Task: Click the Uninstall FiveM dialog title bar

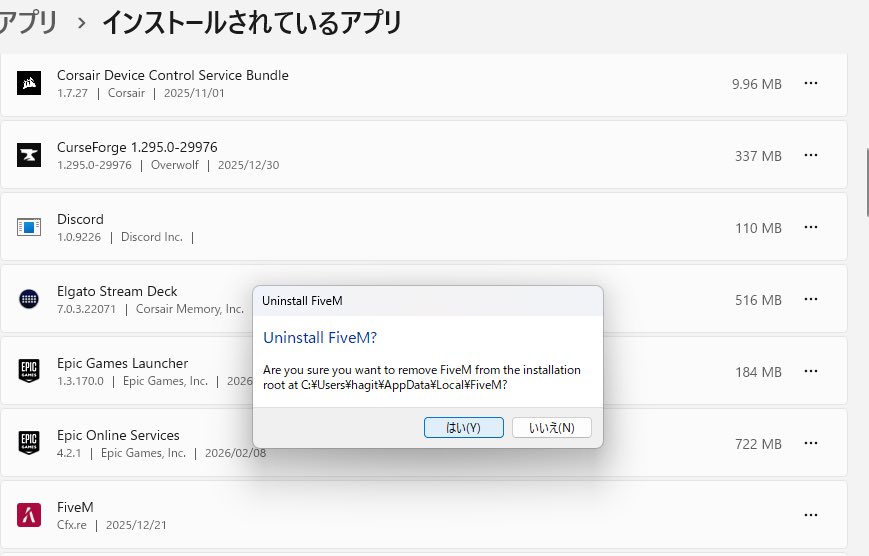Action: click(x=428, y=301)
